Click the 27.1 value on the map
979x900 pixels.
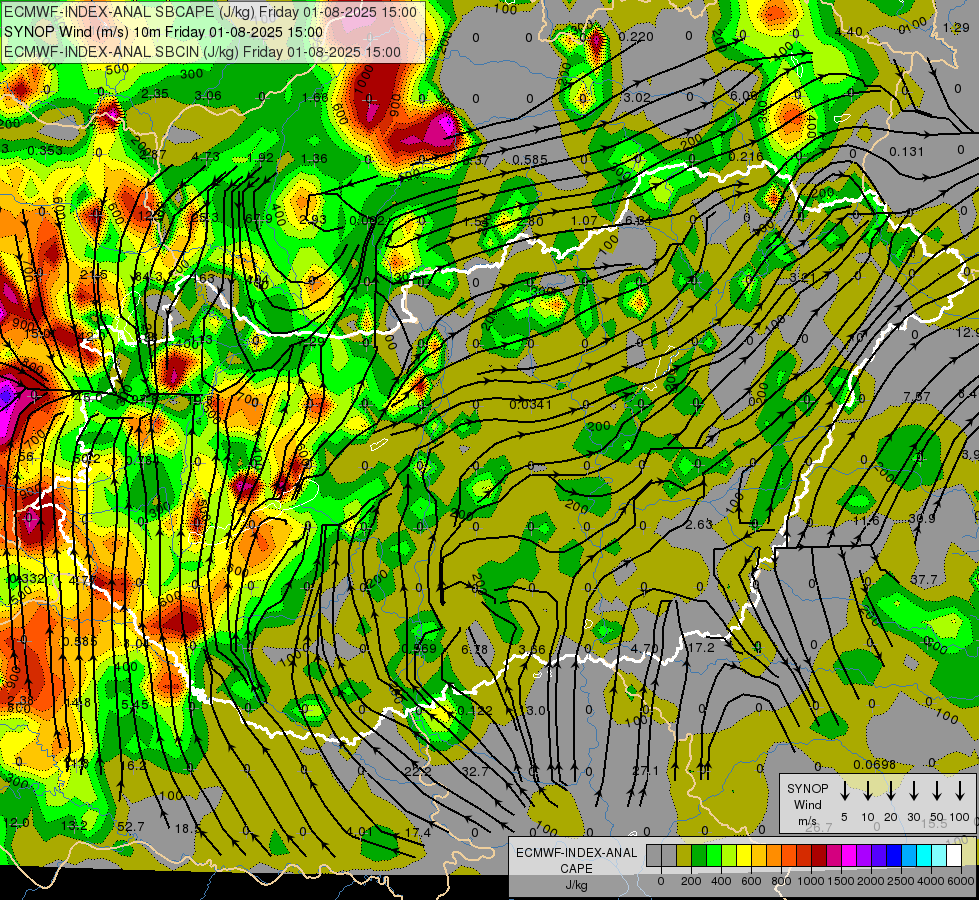tap(645, 771)
